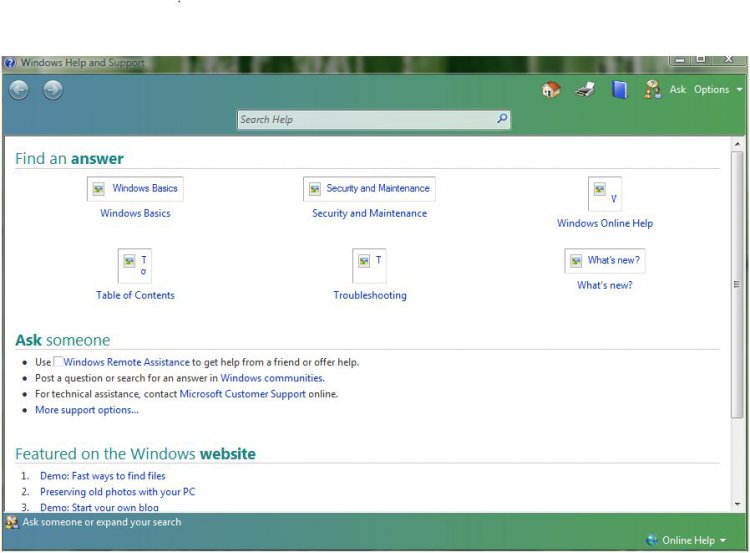
Task: Click the What's new? image icon
Action: coord(605,261)
